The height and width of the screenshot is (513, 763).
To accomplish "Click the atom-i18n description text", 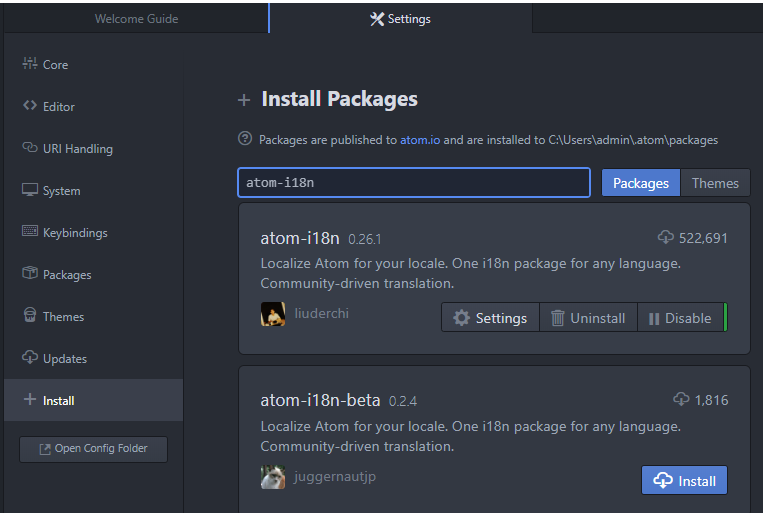I will (x=470, y=273).
